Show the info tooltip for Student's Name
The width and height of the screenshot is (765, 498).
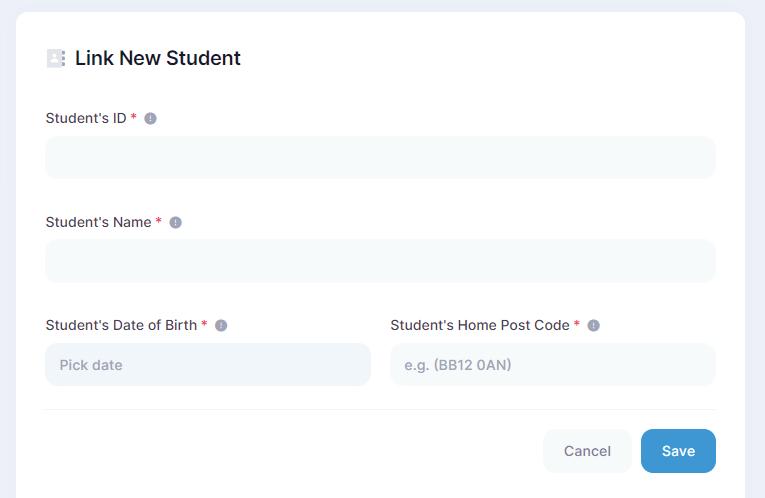(x=175, y=222)
